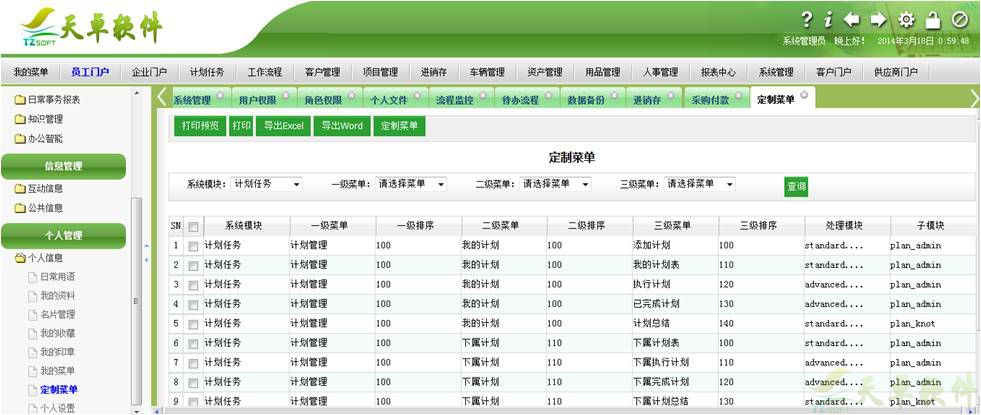Click the 打印预览 button
Viewport: 981px width, 415px height.
click(x=200, y=126)
